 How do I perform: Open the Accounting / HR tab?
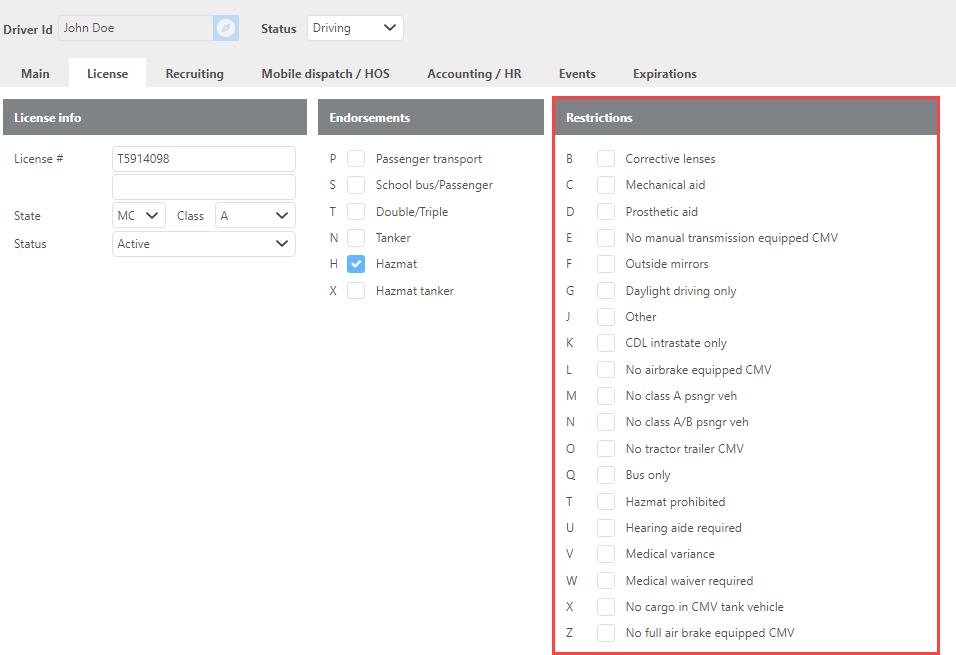(x=474, y=74)
